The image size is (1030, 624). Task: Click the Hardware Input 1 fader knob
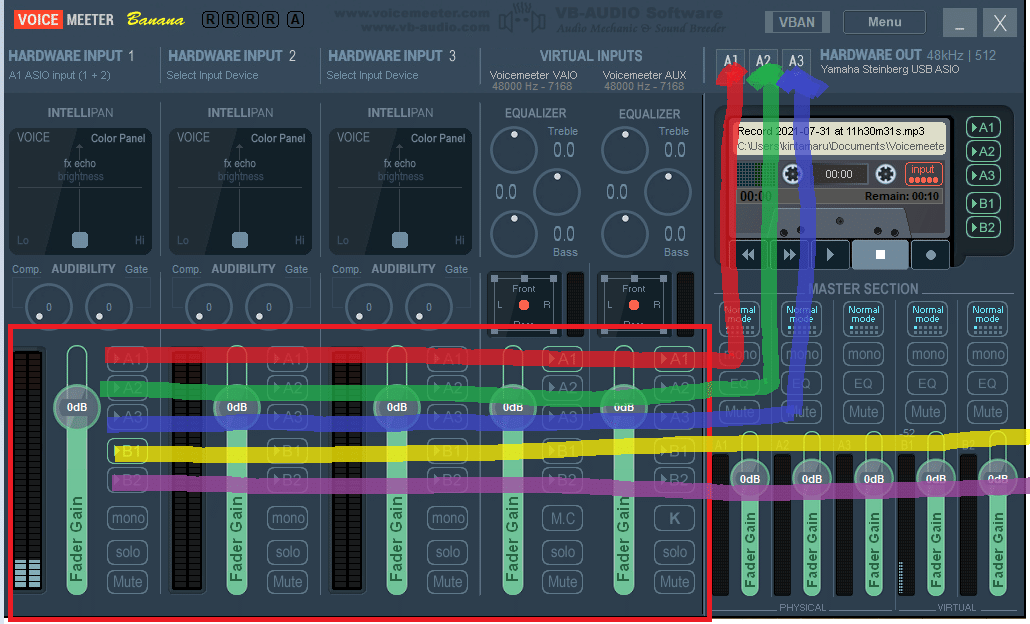click(x=77, y=407)
